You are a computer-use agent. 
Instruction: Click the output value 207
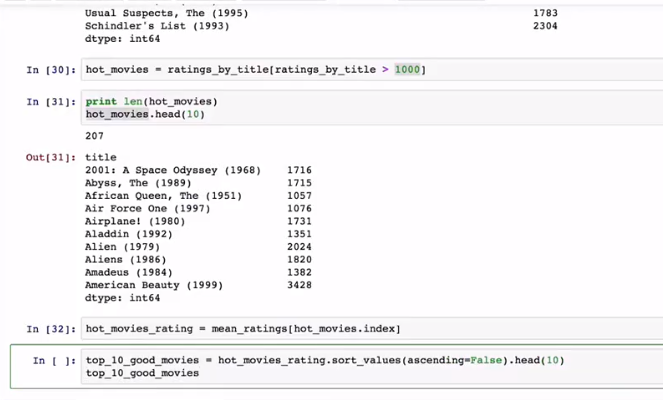94,136
